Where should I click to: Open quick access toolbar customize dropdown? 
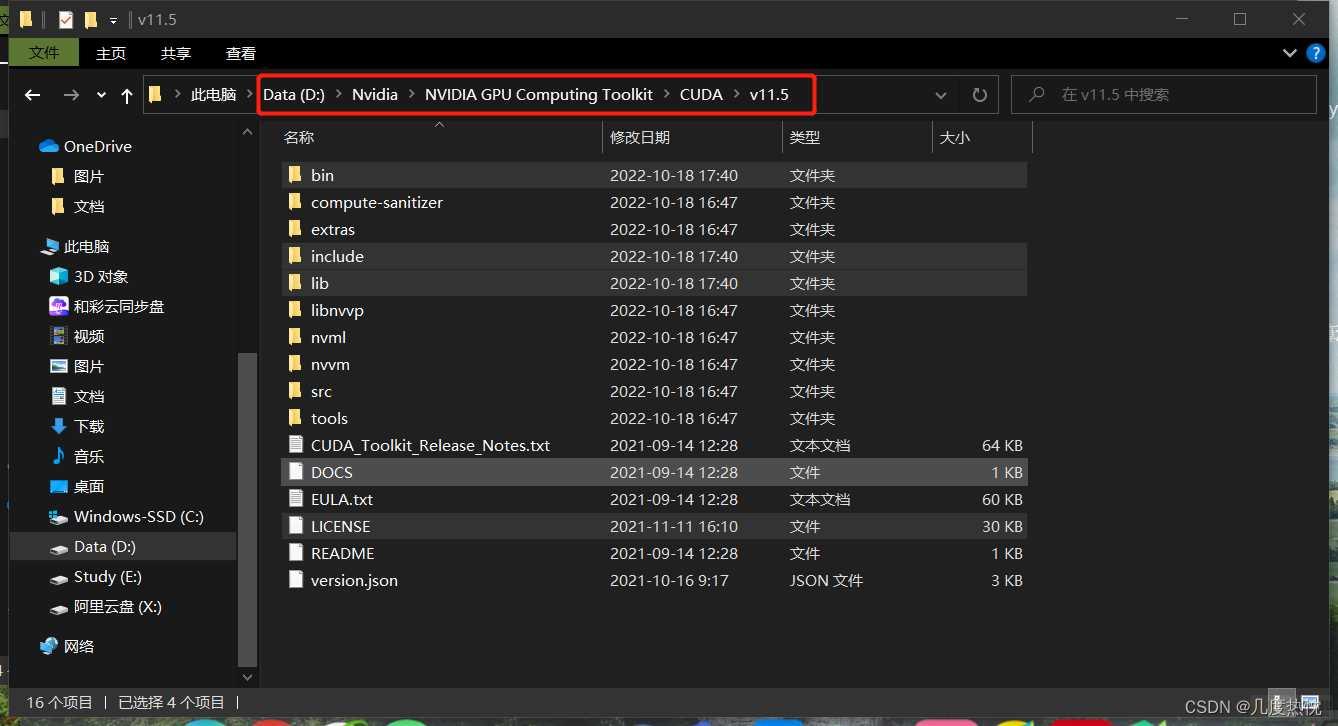tap(113, 20)
